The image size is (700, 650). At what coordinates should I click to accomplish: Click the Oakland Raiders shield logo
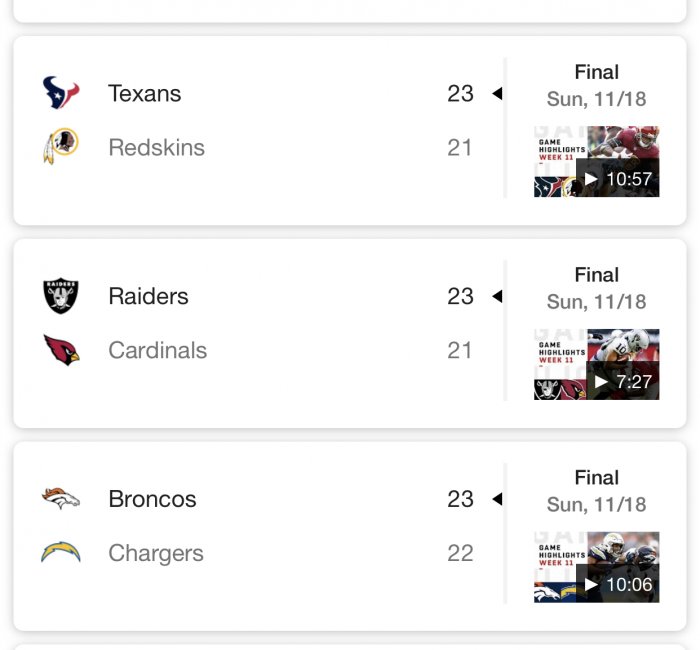(61, 297)
